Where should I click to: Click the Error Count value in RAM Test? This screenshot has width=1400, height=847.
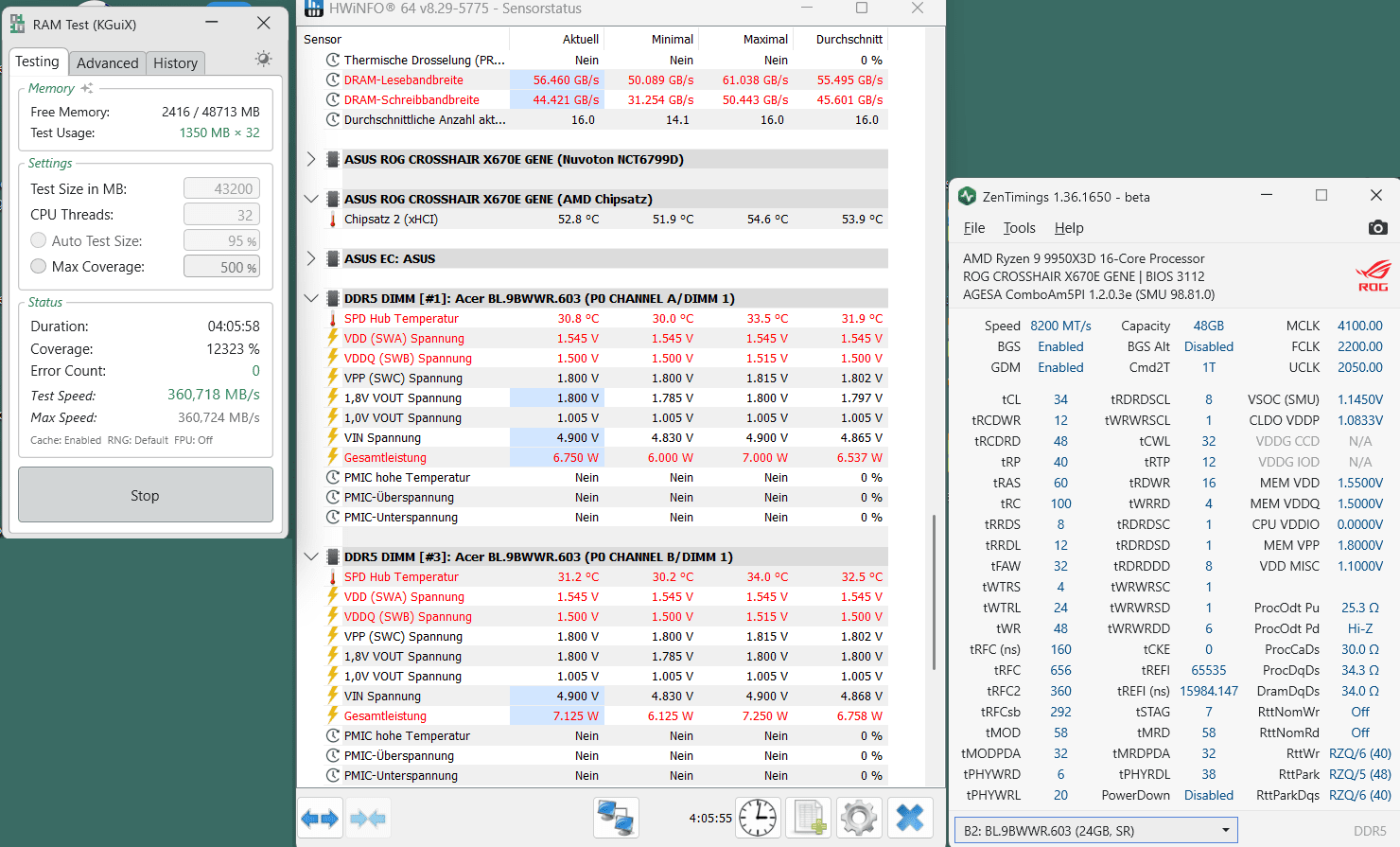(x=255, y=371)
